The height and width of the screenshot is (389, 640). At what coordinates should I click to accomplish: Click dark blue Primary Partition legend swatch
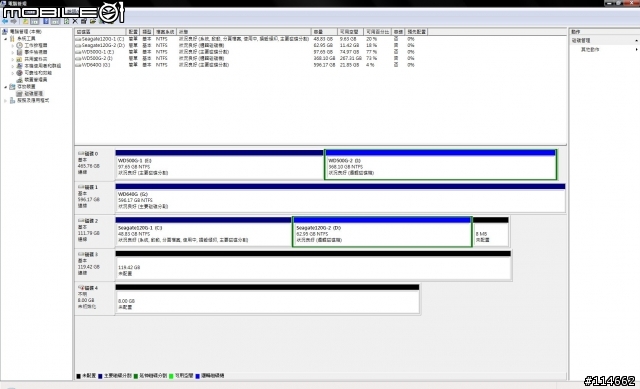click(100, 376)
